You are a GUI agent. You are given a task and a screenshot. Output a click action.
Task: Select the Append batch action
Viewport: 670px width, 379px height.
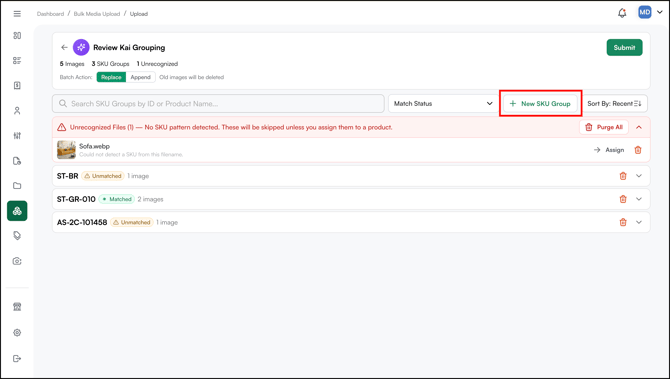pos(141,77)
